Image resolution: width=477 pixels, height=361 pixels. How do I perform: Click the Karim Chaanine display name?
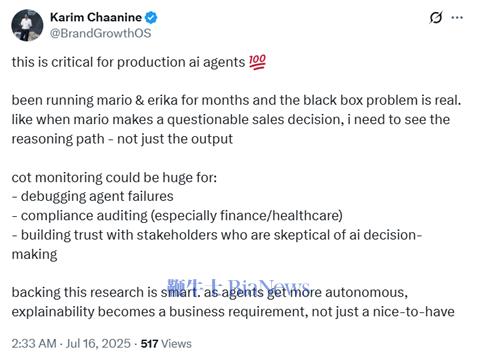point(96,17)
